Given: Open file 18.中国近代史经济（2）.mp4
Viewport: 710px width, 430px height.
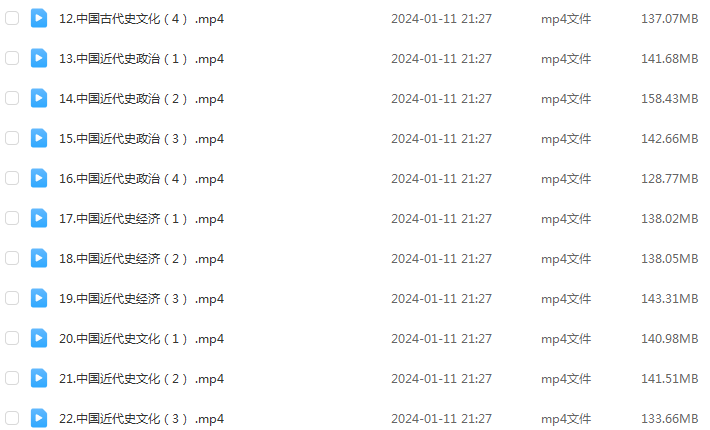Looking at the screenshot, I should [x=141, y=259].
